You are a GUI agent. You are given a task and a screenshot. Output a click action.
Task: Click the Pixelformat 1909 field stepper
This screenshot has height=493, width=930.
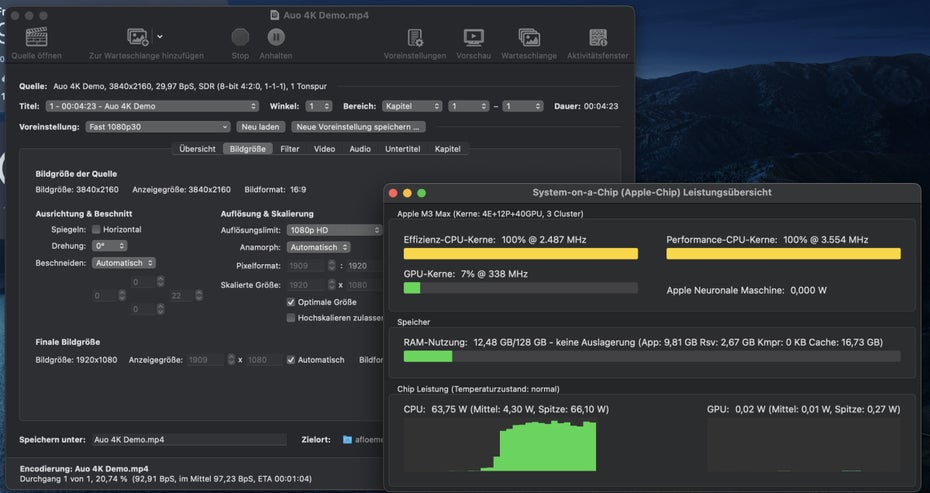pos(330,266)
